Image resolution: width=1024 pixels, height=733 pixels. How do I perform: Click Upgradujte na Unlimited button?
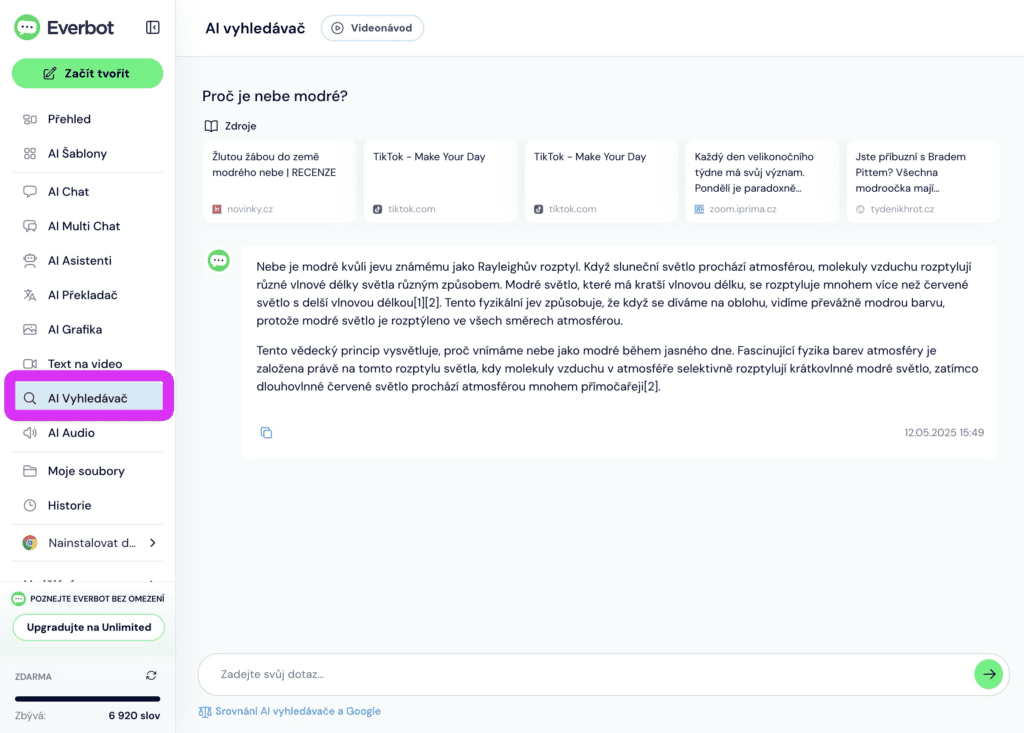pos(89,627)
